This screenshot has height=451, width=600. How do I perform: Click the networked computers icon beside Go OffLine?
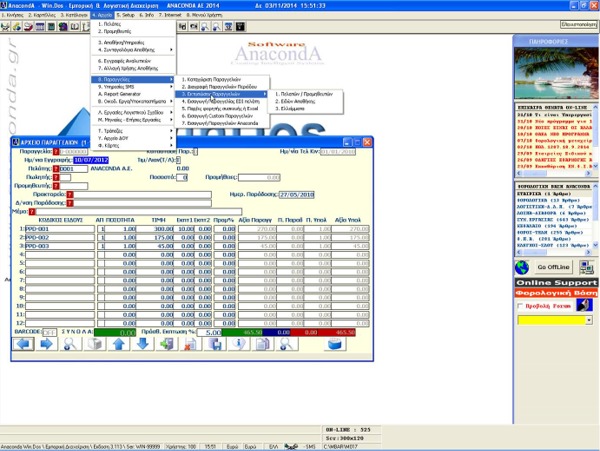(586, 267)
